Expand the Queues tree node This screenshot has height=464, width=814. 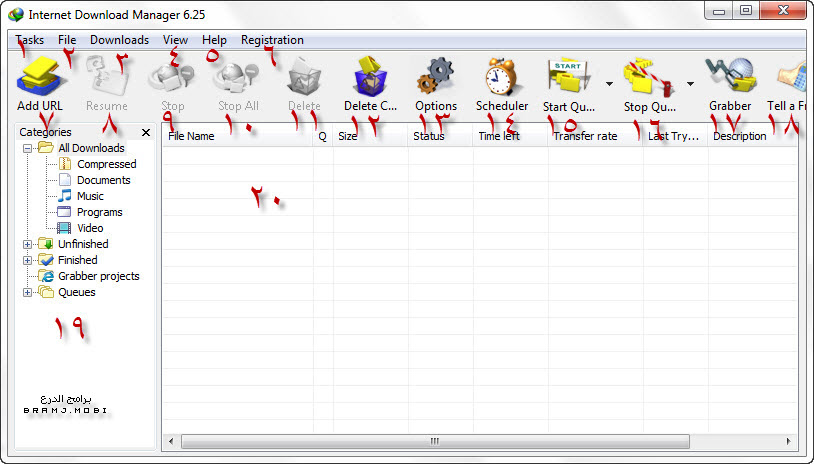click(x=27, y=292)
